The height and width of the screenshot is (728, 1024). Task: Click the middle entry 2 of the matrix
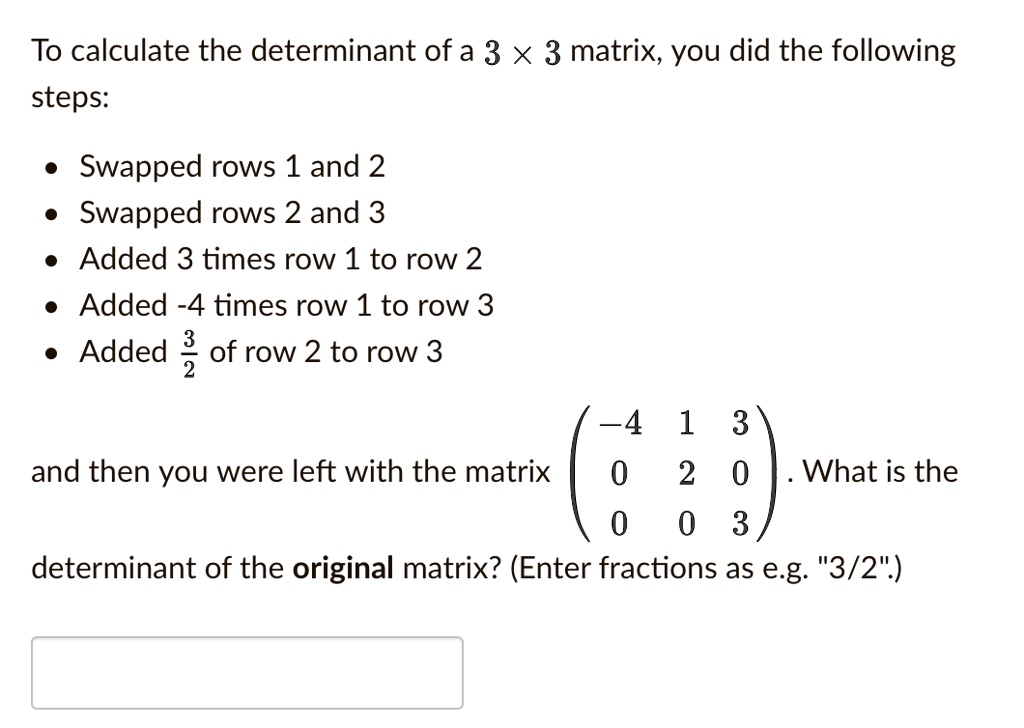pyautogui.click(x=686, y=473)
